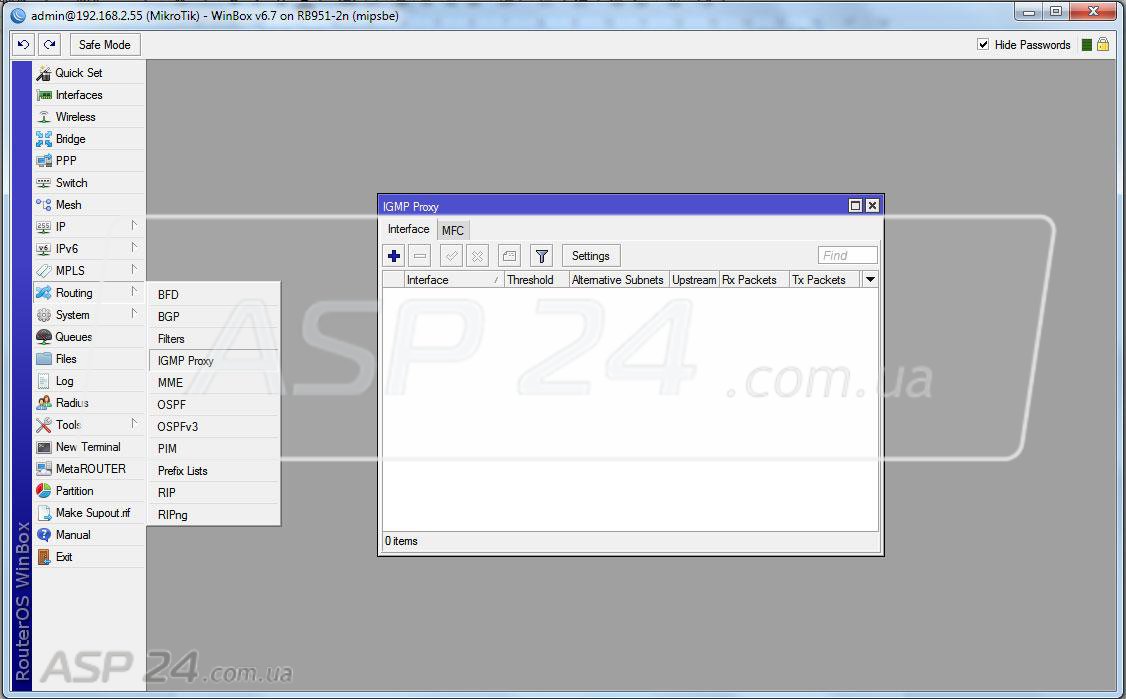The width and height of the screenshot is (1126, 699).
Task: Click the Comment icon in IGMP toolbar
Action: pos(509,256)
